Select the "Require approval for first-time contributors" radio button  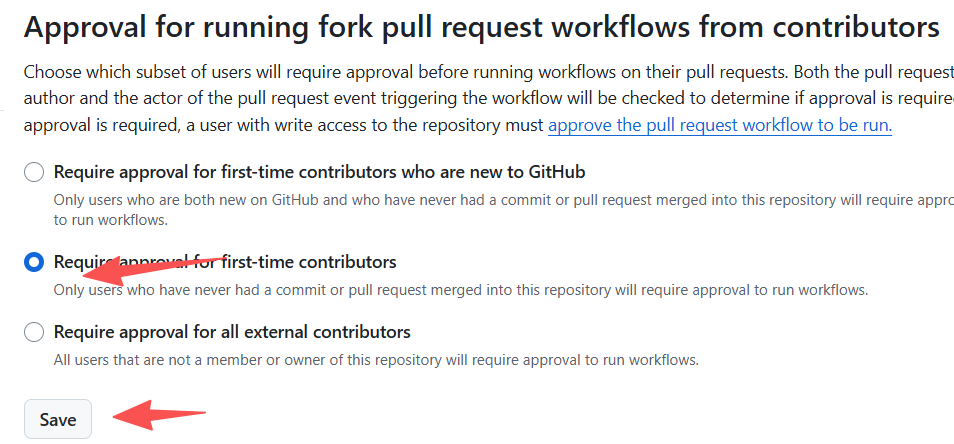click(34, 262)
